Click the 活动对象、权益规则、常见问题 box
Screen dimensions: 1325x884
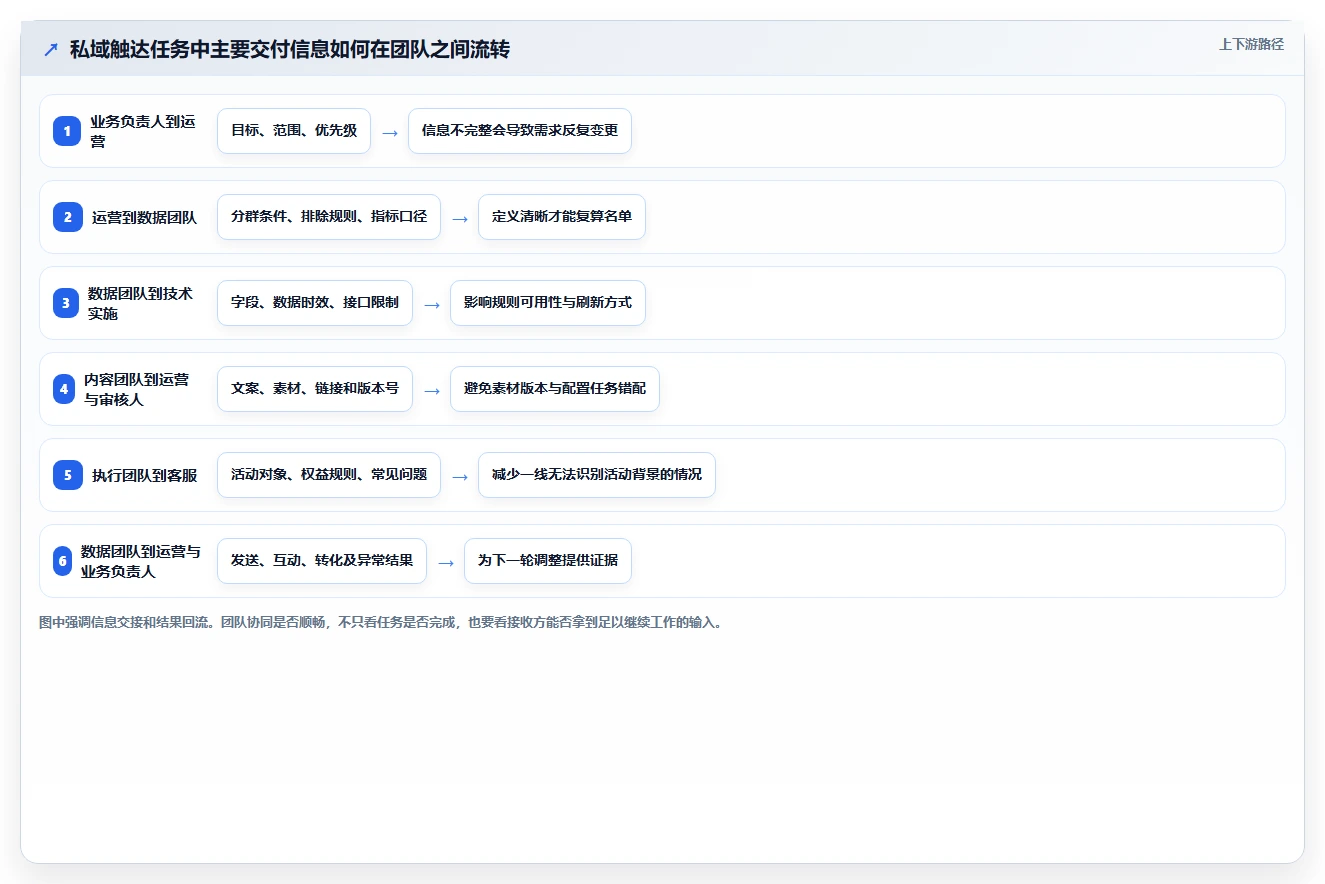(x=329, y=475)
